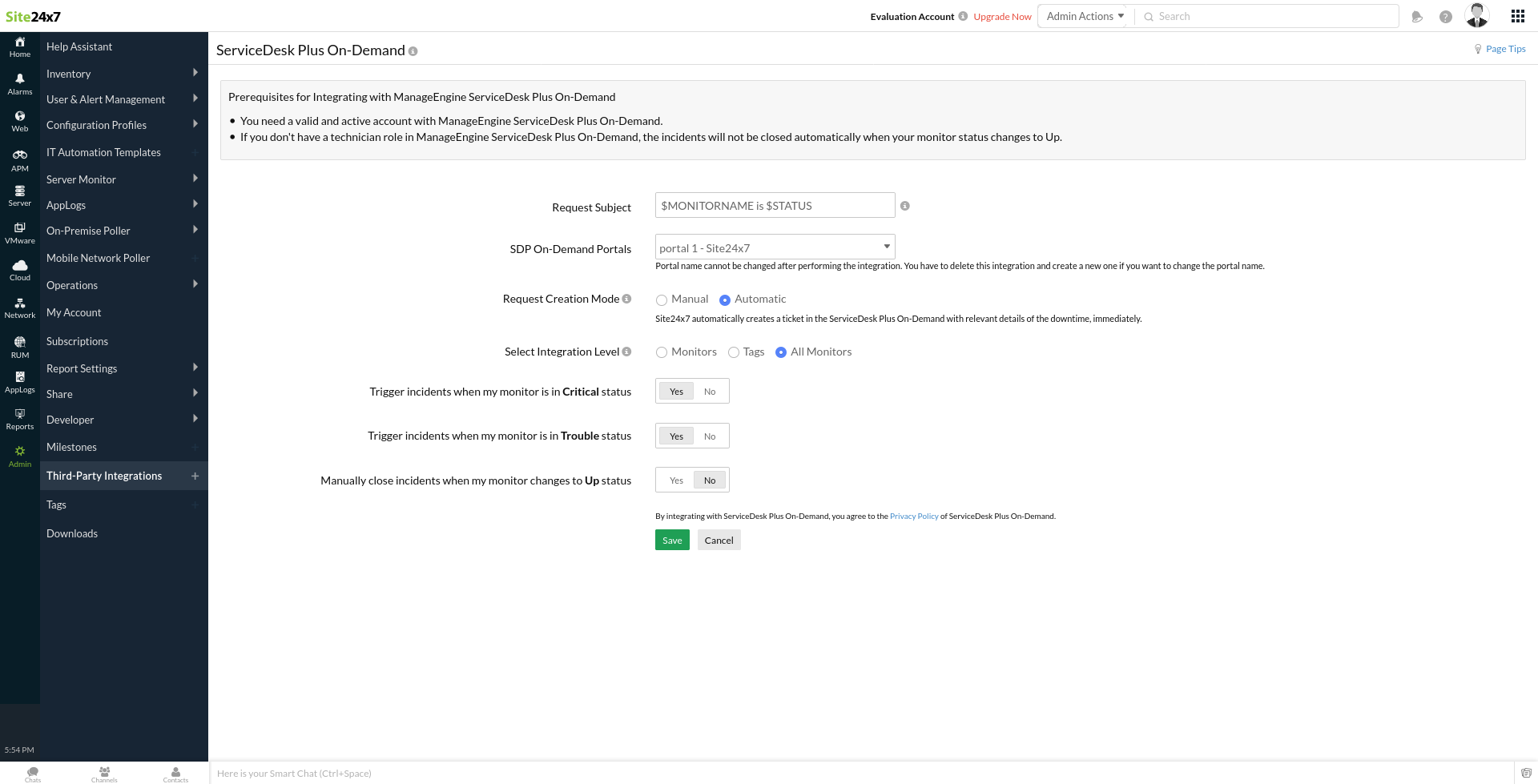Set manual close on Up status to Yes
Viewport: 1538px width, 784px height.
(x=676, y=480)
